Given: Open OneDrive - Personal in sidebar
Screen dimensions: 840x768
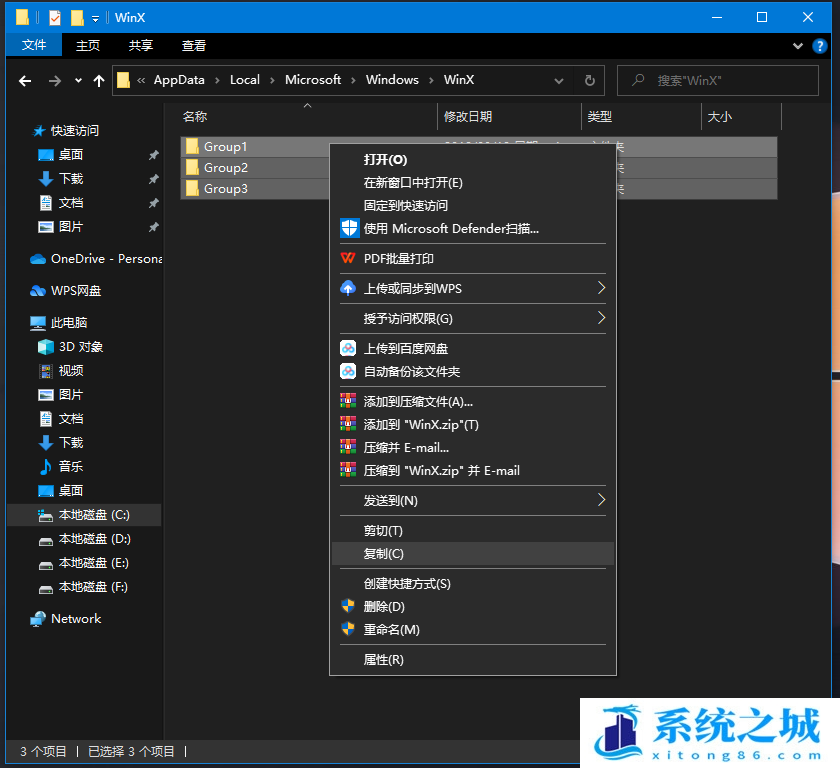Looking at the screenshot, I should tap(96, 259).
